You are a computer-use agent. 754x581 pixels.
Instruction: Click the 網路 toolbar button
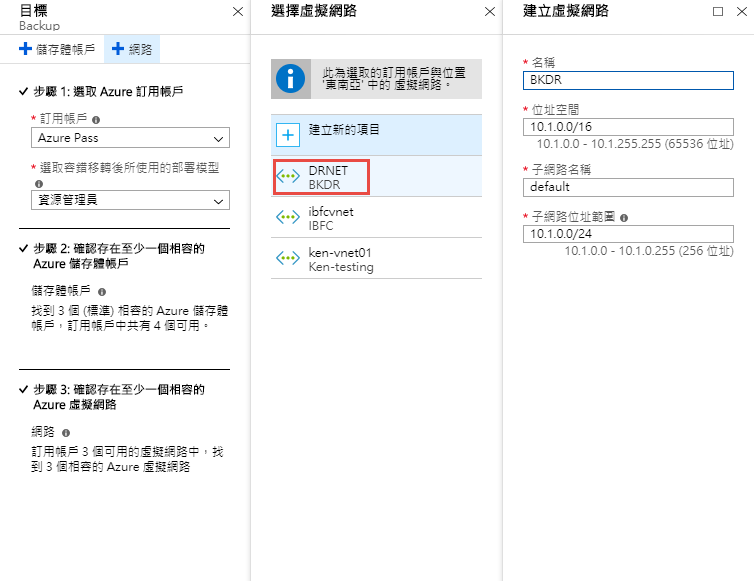tap(132, 49)
